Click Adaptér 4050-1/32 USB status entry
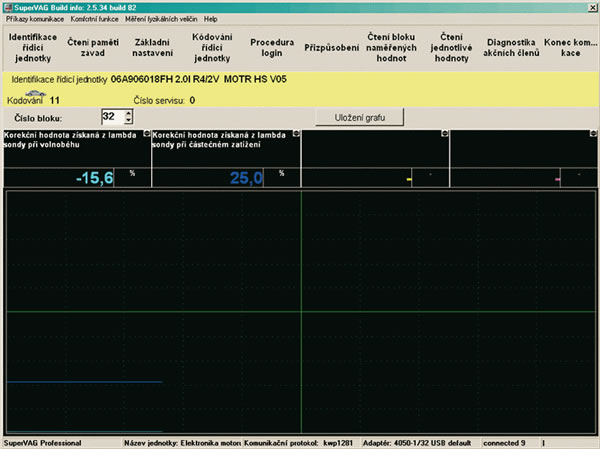The height and width of the screenshot is (449, 600). 417,443
